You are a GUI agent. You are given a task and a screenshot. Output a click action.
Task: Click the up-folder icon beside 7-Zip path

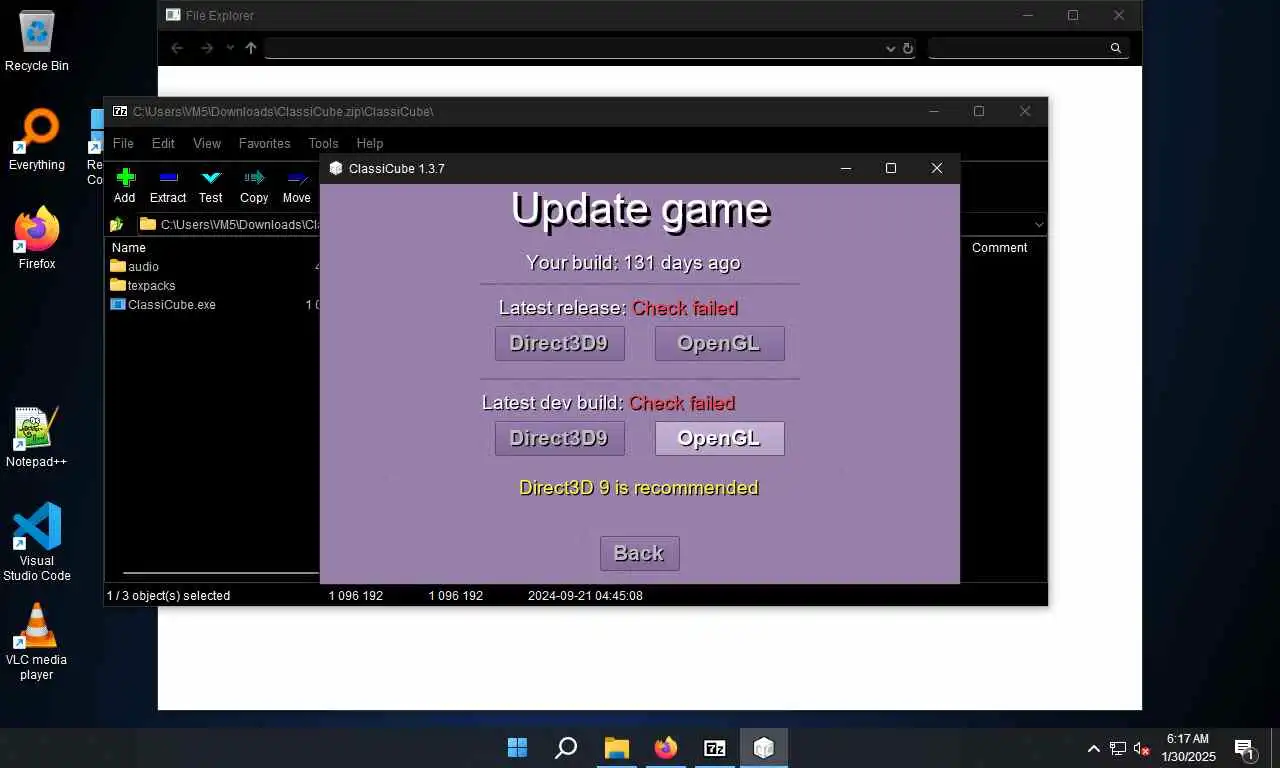(x=117, y=224)
